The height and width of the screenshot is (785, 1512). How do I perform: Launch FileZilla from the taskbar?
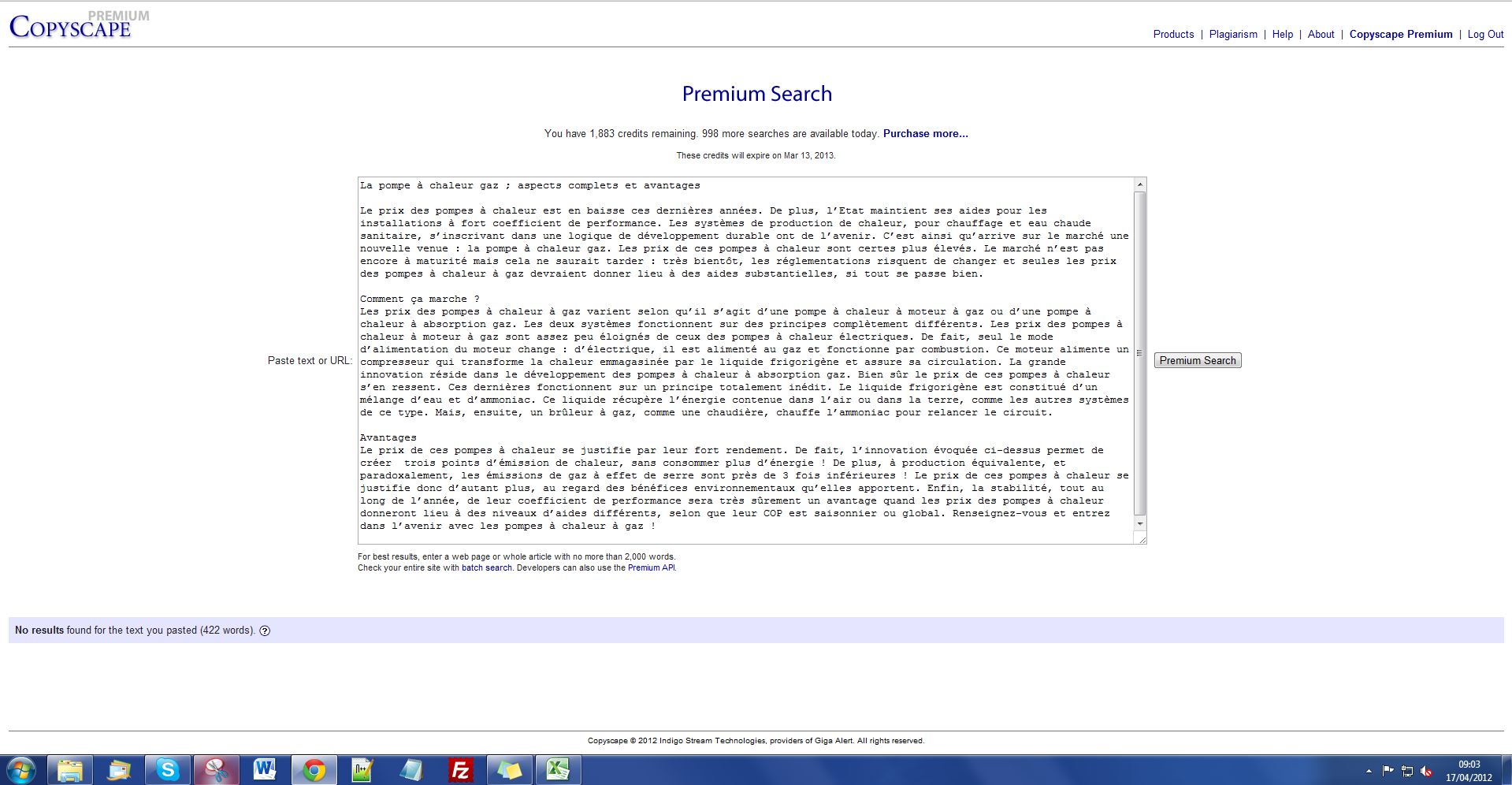click(460, 769)
